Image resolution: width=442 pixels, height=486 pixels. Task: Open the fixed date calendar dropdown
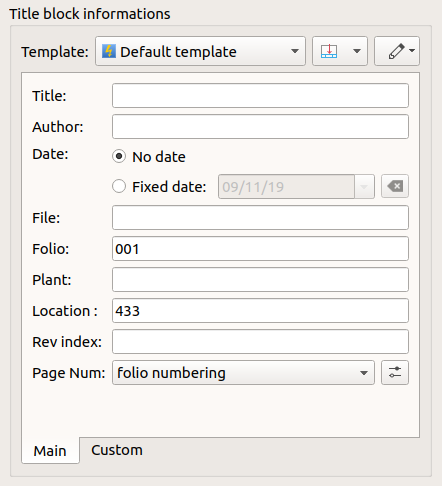pyautogui.click(x=364, y=187)
